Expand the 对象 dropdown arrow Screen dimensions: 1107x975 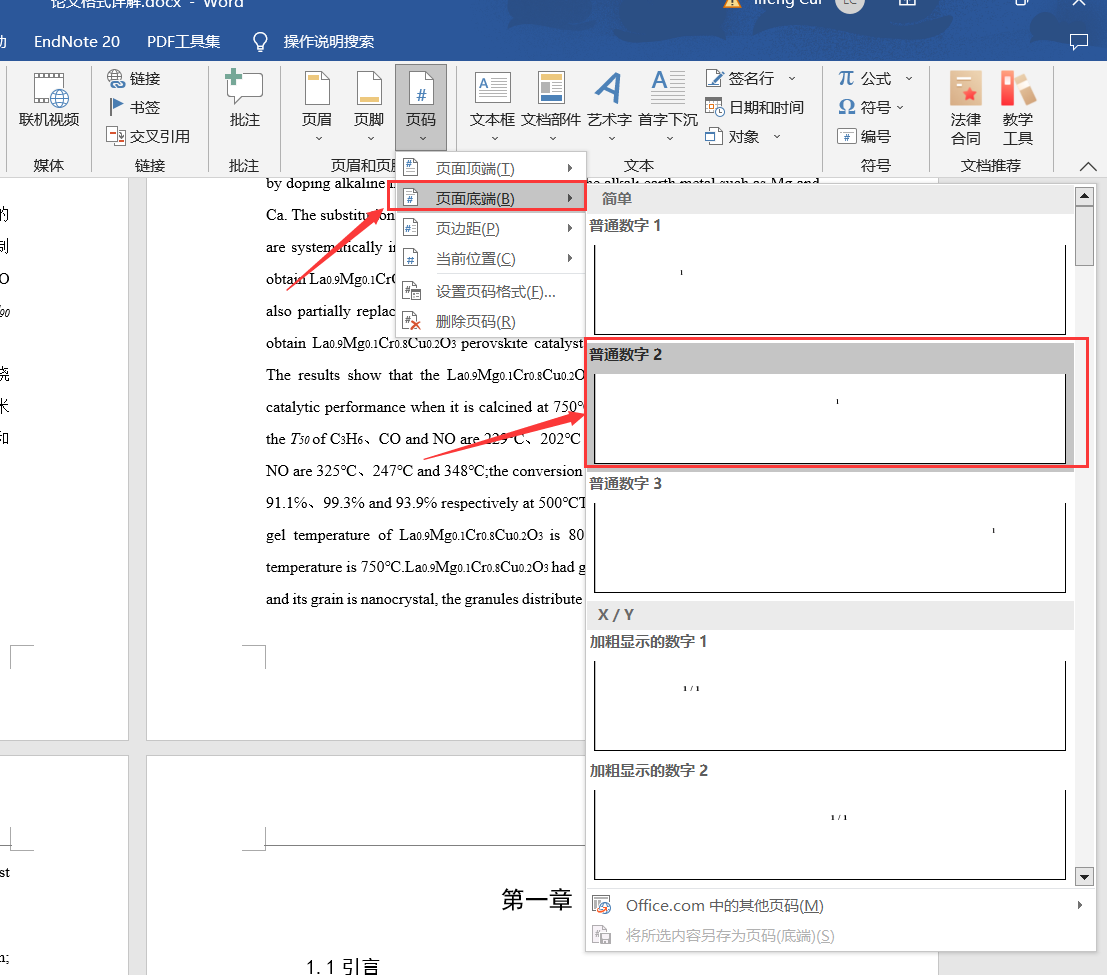click(777, 136)
